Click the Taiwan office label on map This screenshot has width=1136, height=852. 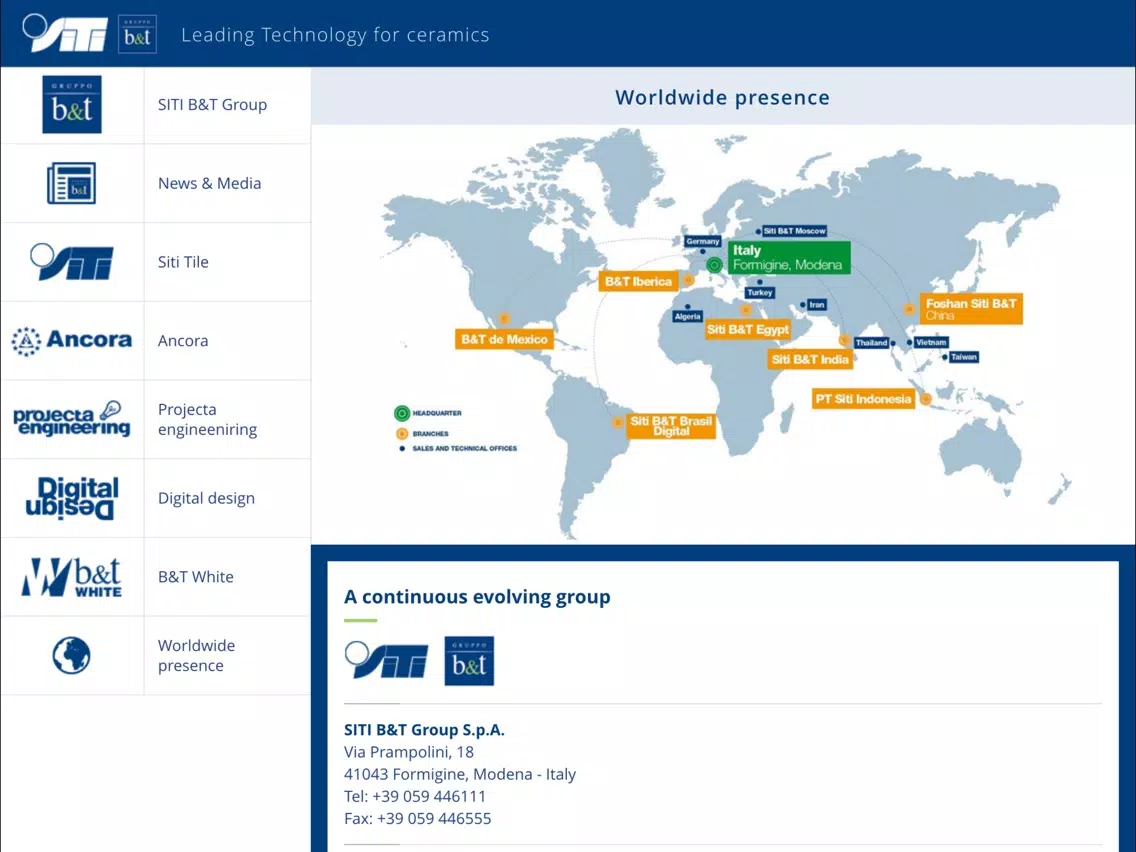coord(964,356)
